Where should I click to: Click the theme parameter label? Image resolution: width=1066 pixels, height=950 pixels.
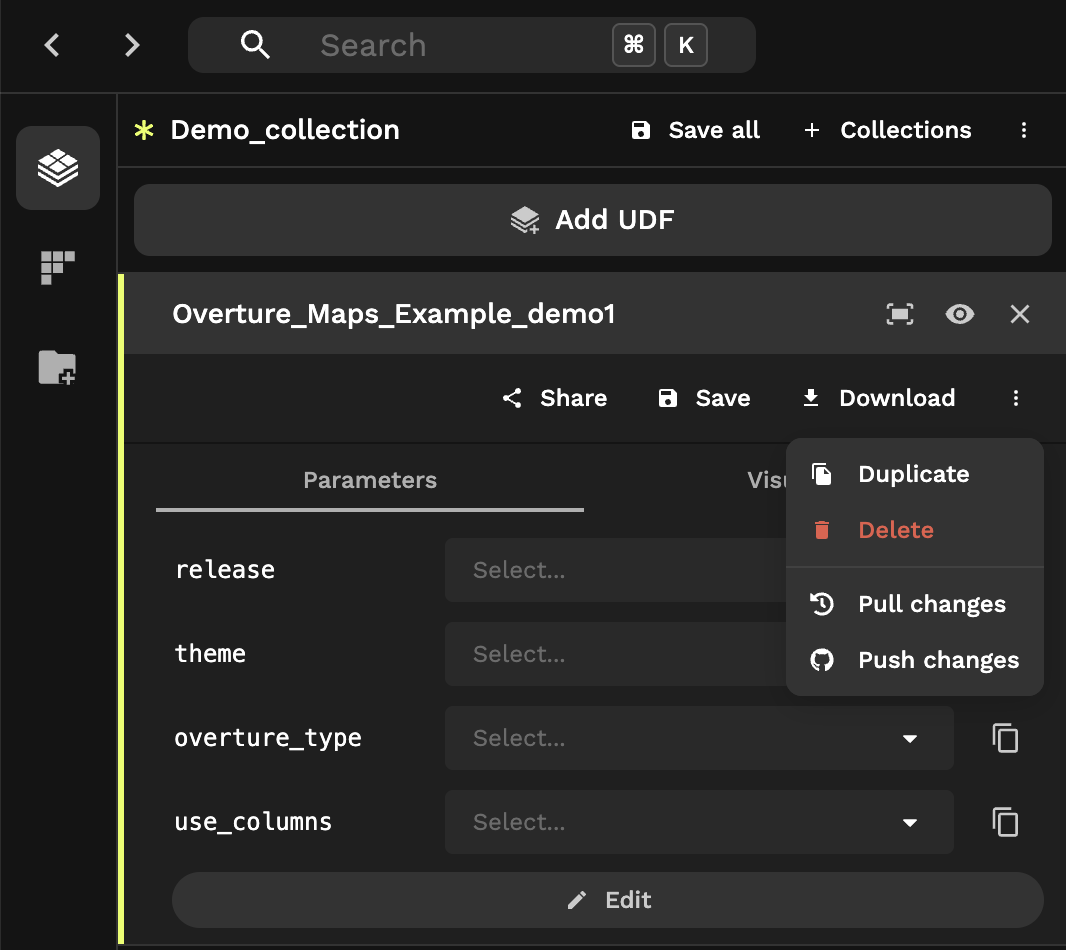pos(210,654)
